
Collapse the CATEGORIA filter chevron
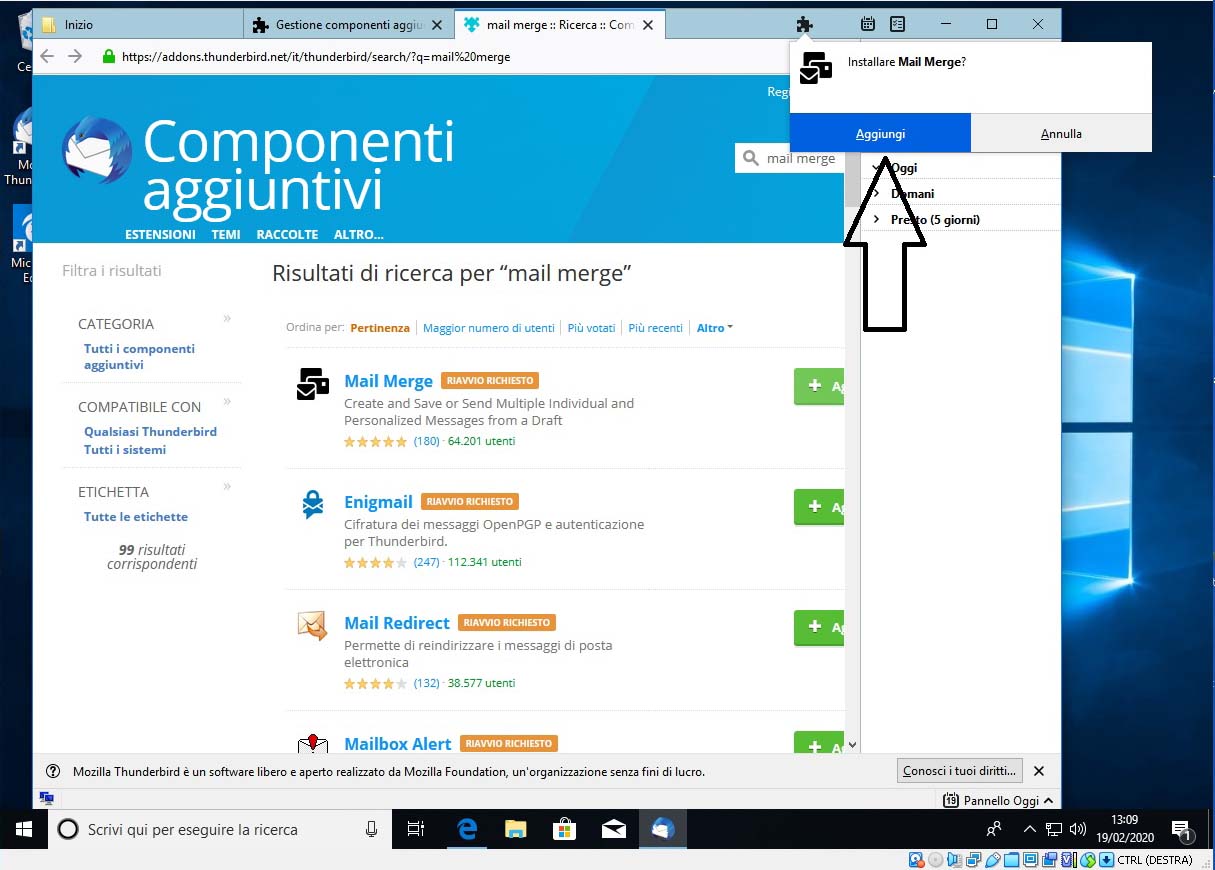pyautogui.click(x=227, y=318)
